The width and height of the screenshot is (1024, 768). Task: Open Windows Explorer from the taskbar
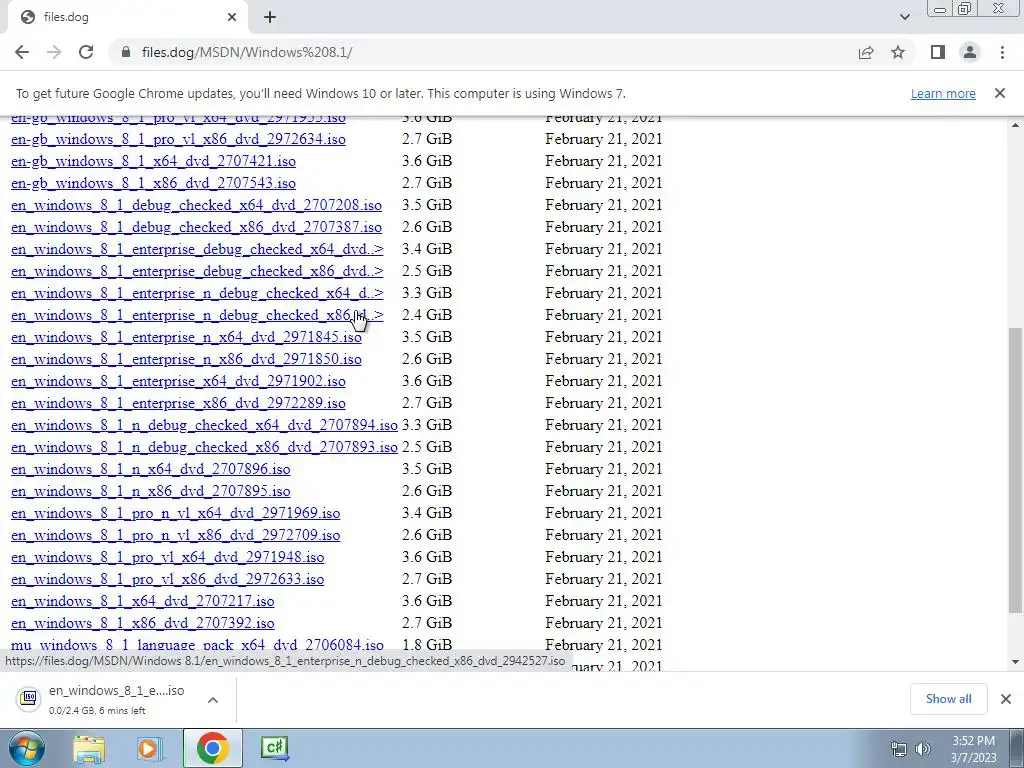point(89,748)
